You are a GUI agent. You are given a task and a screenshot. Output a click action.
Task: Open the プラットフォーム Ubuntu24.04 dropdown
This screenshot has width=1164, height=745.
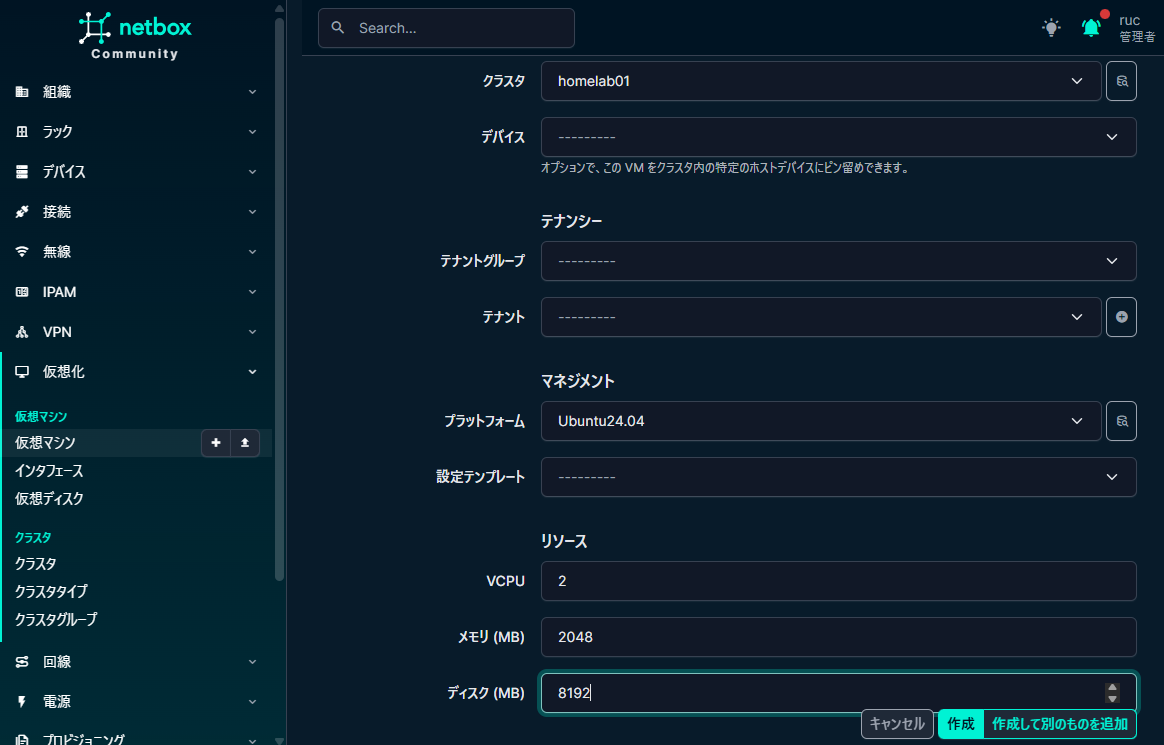(x=821, y=421)
